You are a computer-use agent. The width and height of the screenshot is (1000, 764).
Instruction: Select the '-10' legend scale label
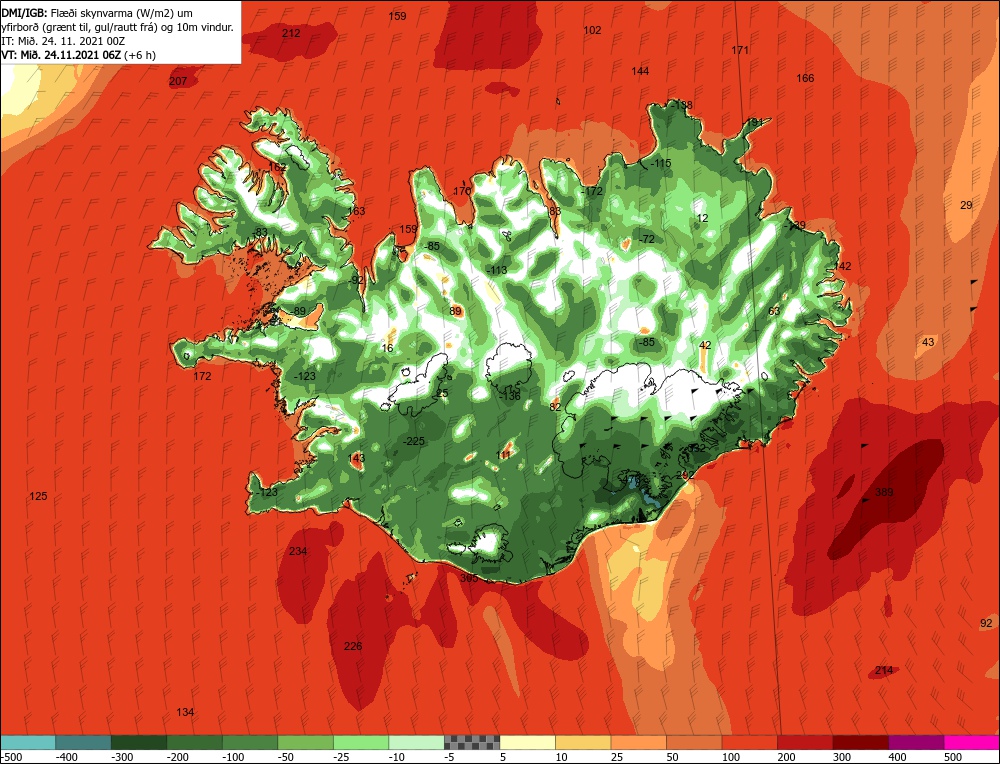[397, 757]
